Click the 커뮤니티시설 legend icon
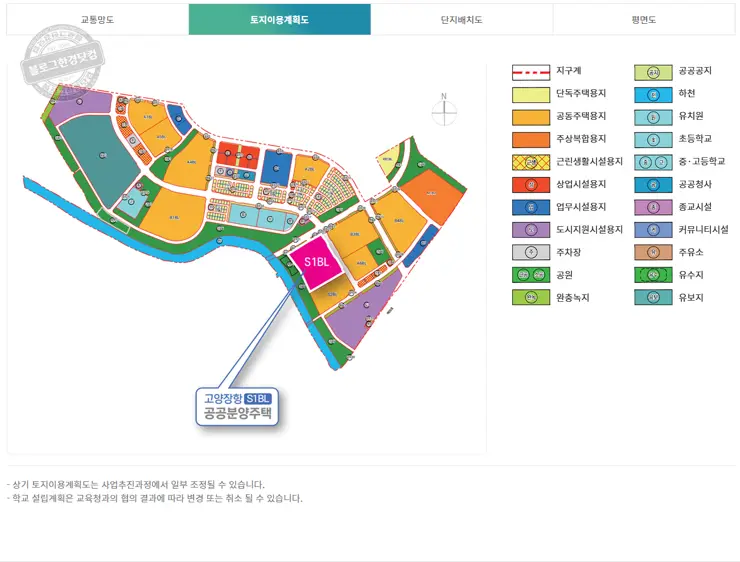Image resolution: width=740 pixels, height=562 pixels. pos(653,230)
